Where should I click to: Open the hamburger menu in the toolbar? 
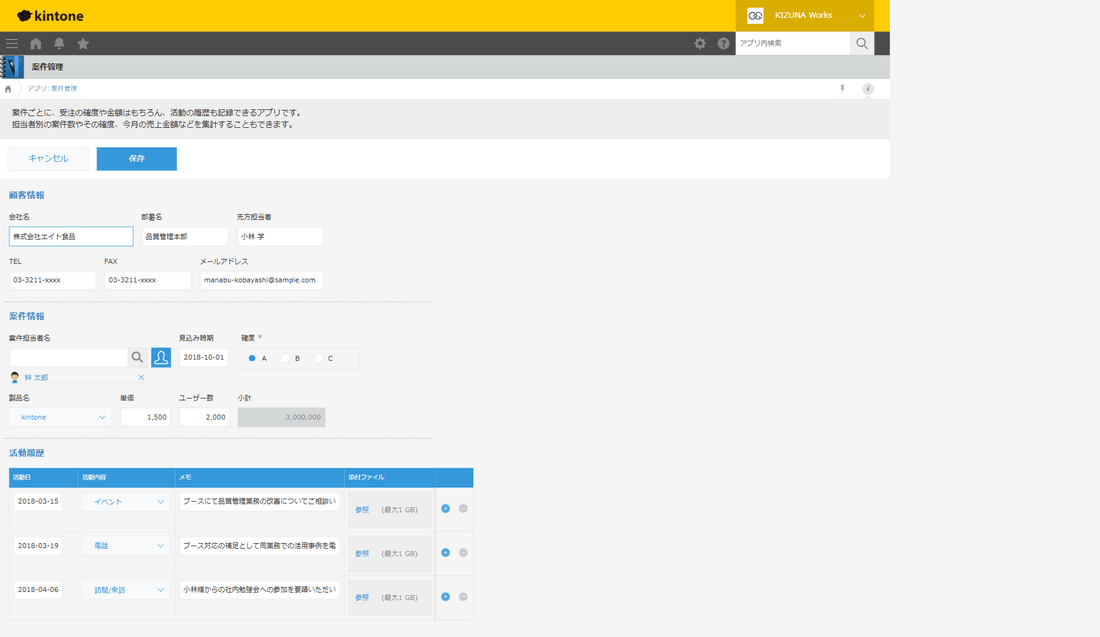pyautogui.click(x=12, y=43)
